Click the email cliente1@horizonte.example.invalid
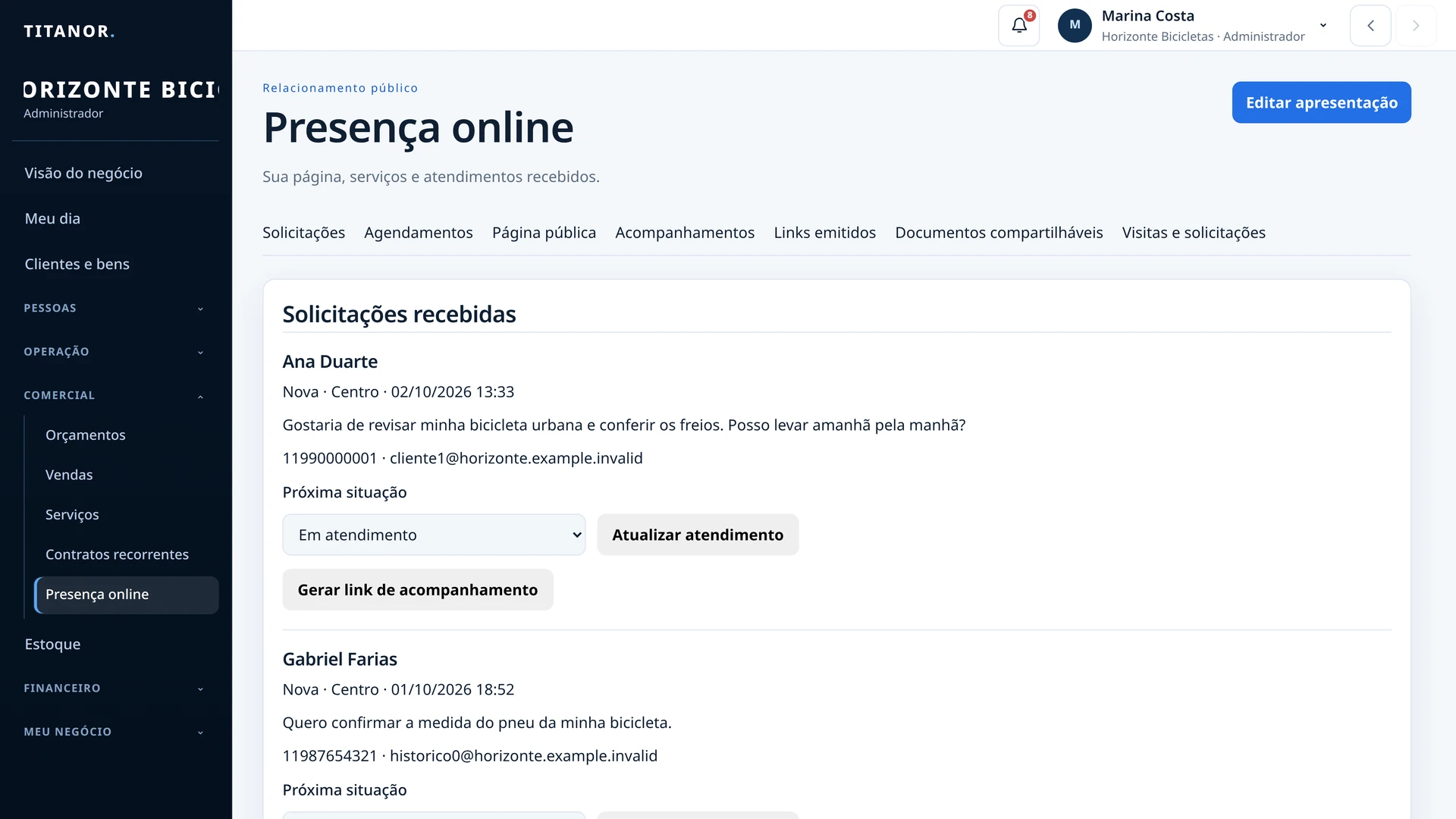This screenshot has height=819, width=1456. [516, 458]
